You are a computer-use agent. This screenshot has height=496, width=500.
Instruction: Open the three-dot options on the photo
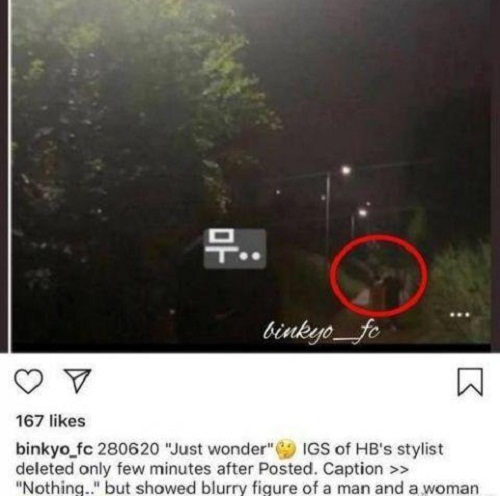pos(460,314)
